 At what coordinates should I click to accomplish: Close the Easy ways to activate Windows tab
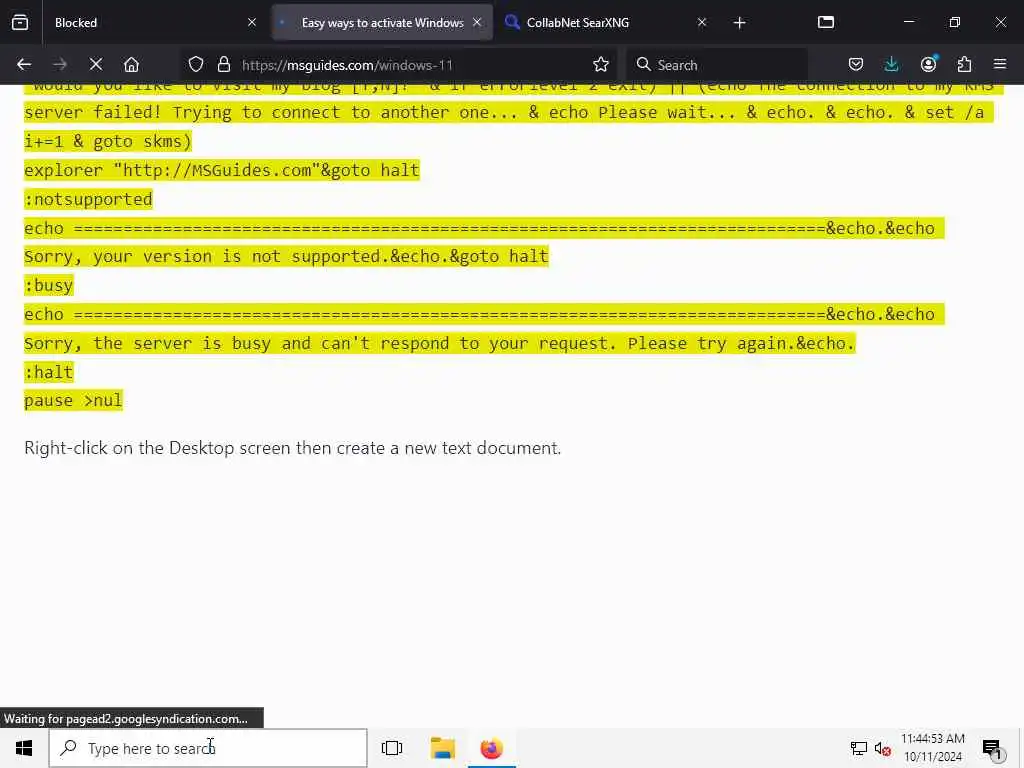477,22
